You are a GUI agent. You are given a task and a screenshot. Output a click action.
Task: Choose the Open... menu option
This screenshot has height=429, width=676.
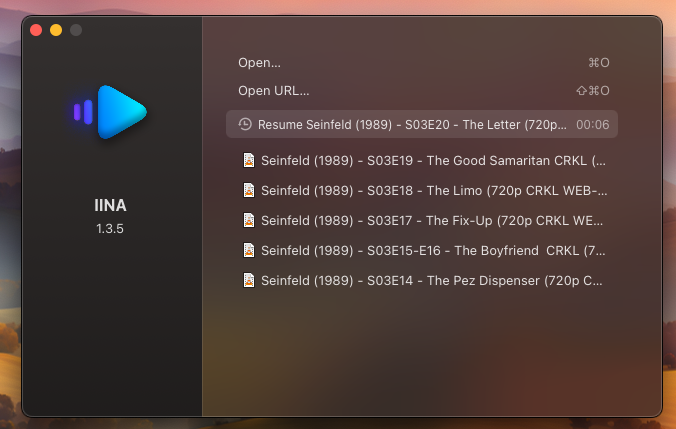(260, 62)
